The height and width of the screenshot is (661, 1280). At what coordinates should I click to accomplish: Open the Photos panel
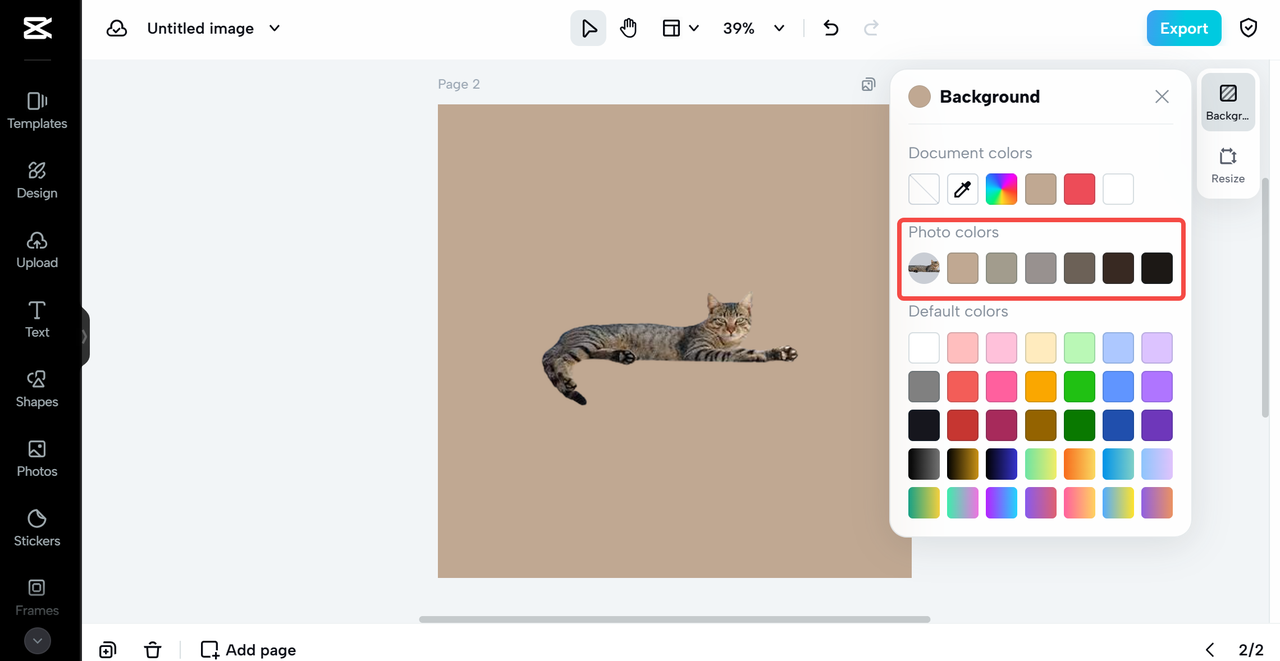37,459
